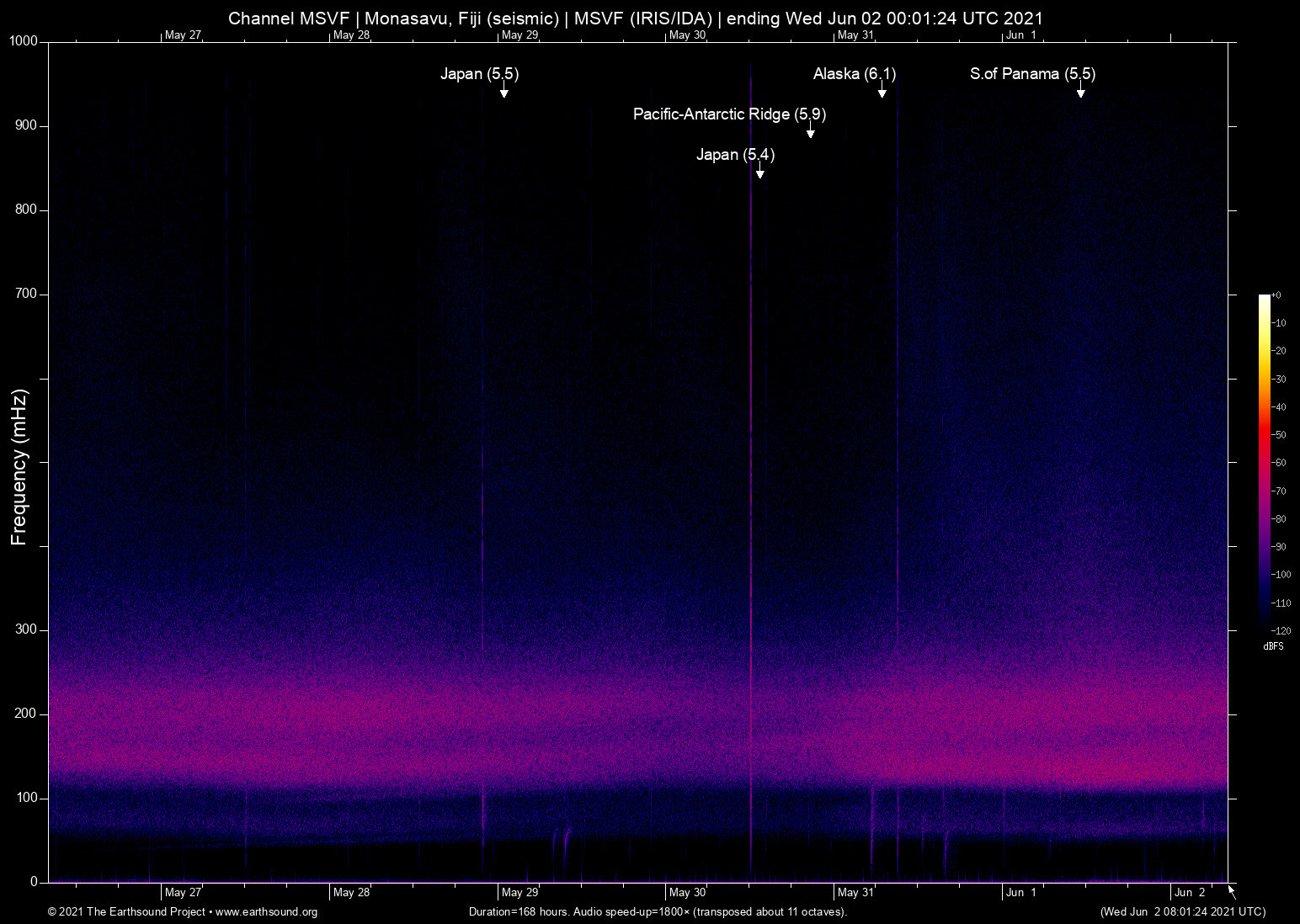Click the -80 color scale value
Screen dimensions: 1300x924
pyautogui.click(x=1279, y=519)
